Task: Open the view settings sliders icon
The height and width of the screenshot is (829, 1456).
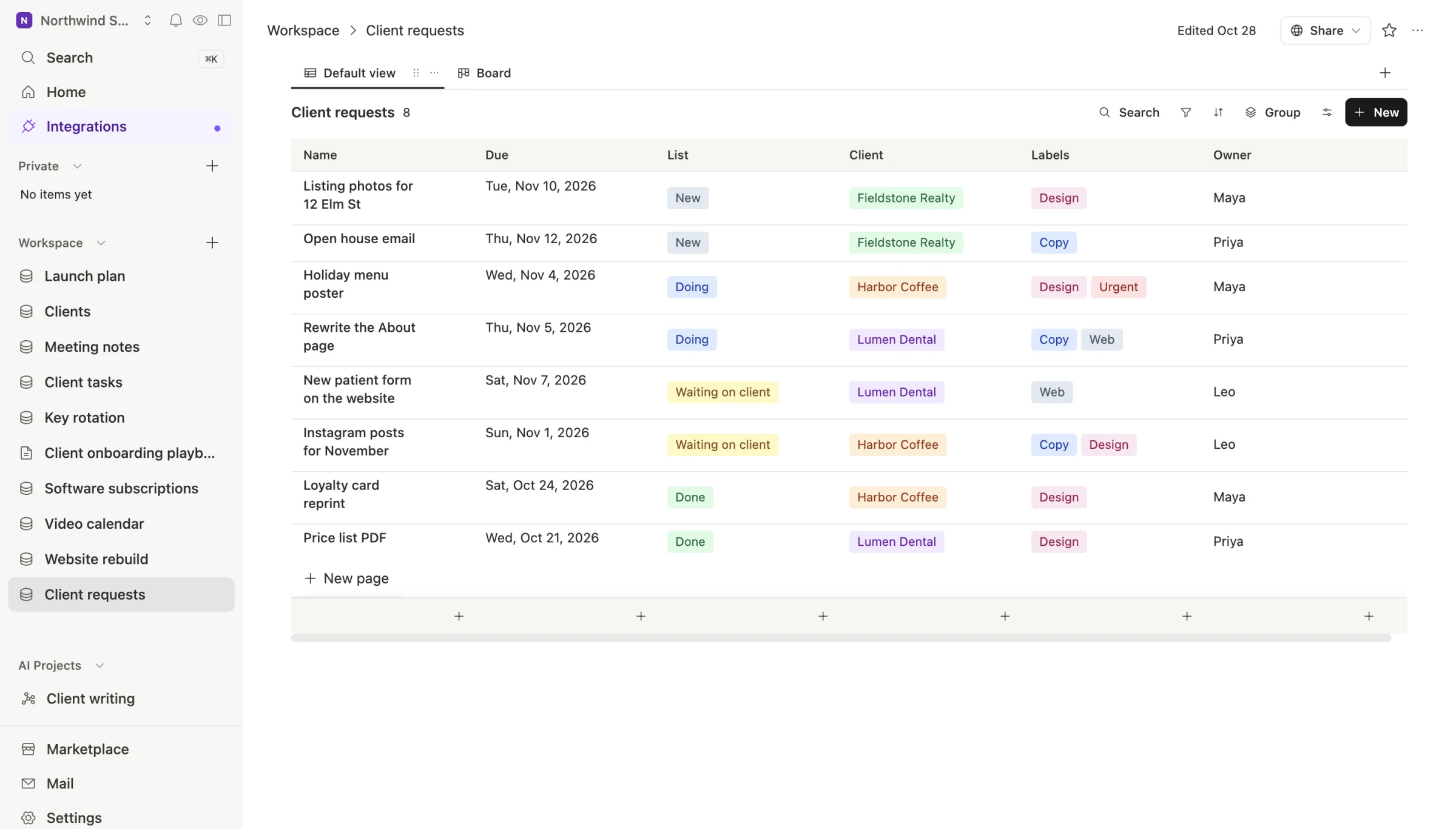Action: coord(1327,113)
